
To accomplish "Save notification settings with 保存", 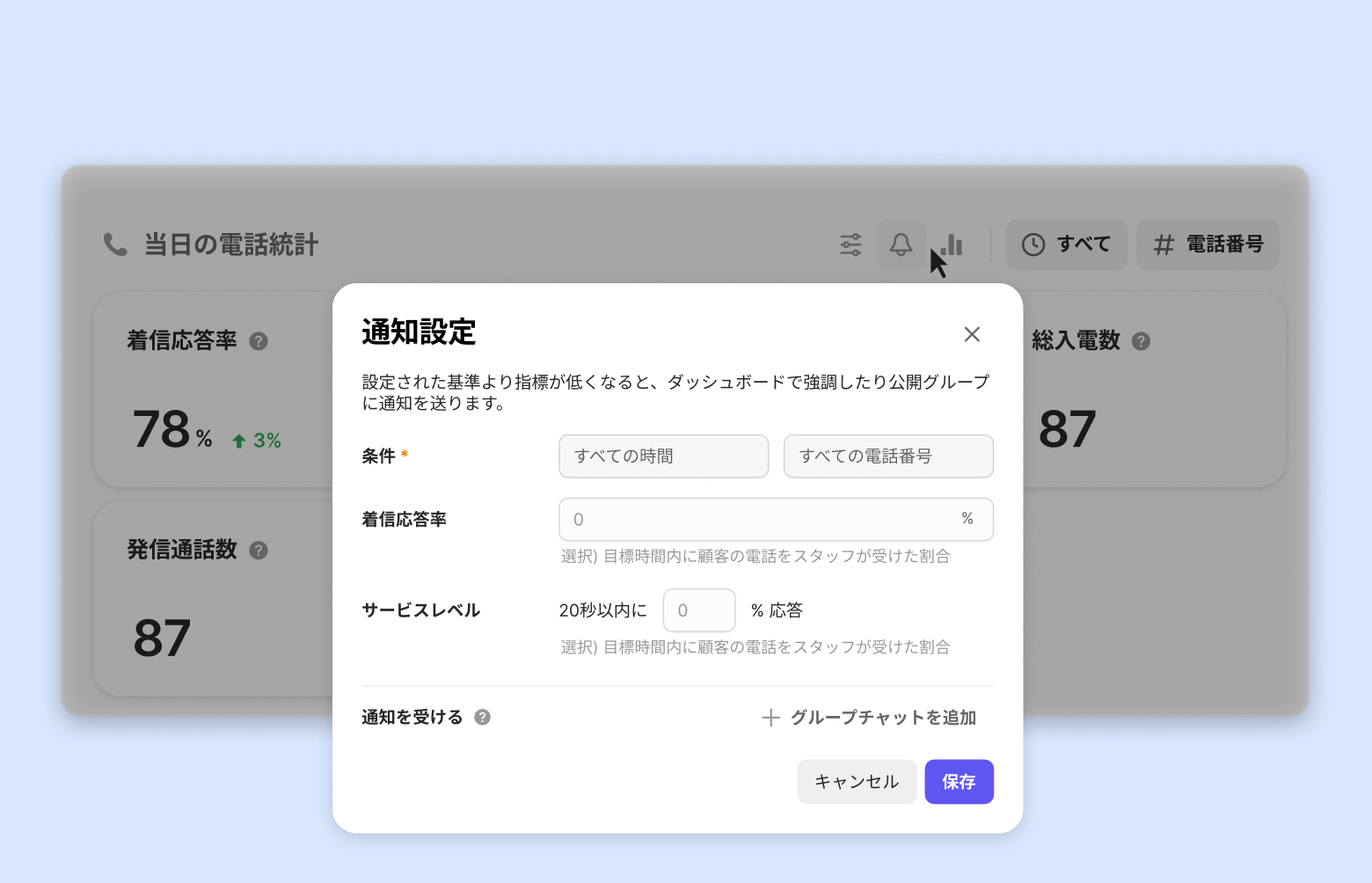I will [x=960, y=782].
